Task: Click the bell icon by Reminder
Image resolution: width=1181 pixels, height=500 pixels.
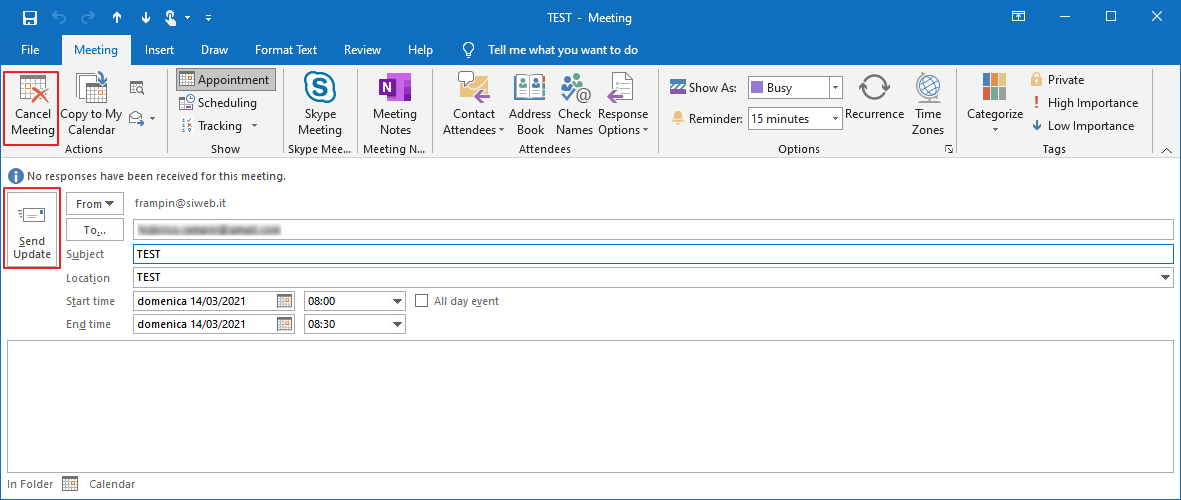Action: [x=678, y=118]
